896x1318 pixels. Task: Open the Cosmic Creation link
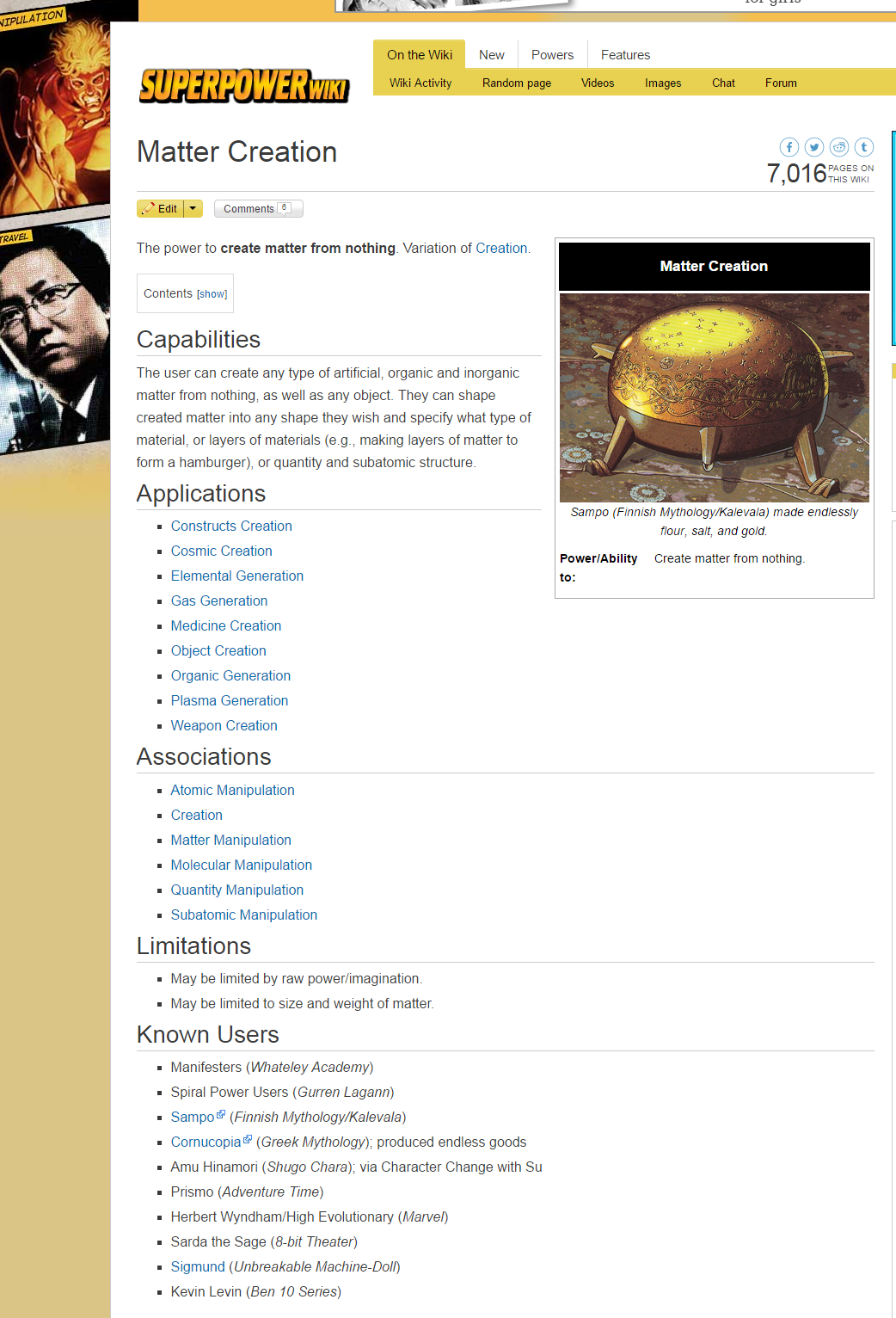(x=221, y=551)
